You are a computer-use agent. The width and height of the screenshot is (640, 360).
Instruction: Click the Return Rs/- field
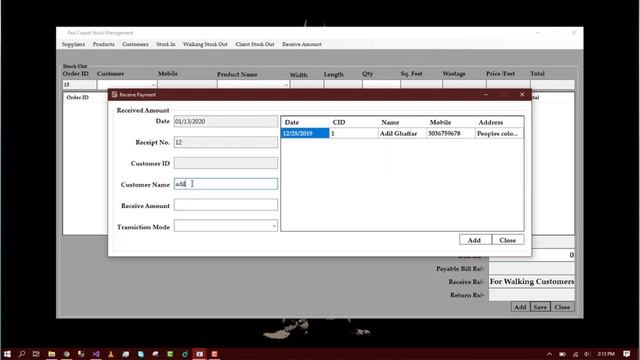pyautogui.click(x=531, y=295)
